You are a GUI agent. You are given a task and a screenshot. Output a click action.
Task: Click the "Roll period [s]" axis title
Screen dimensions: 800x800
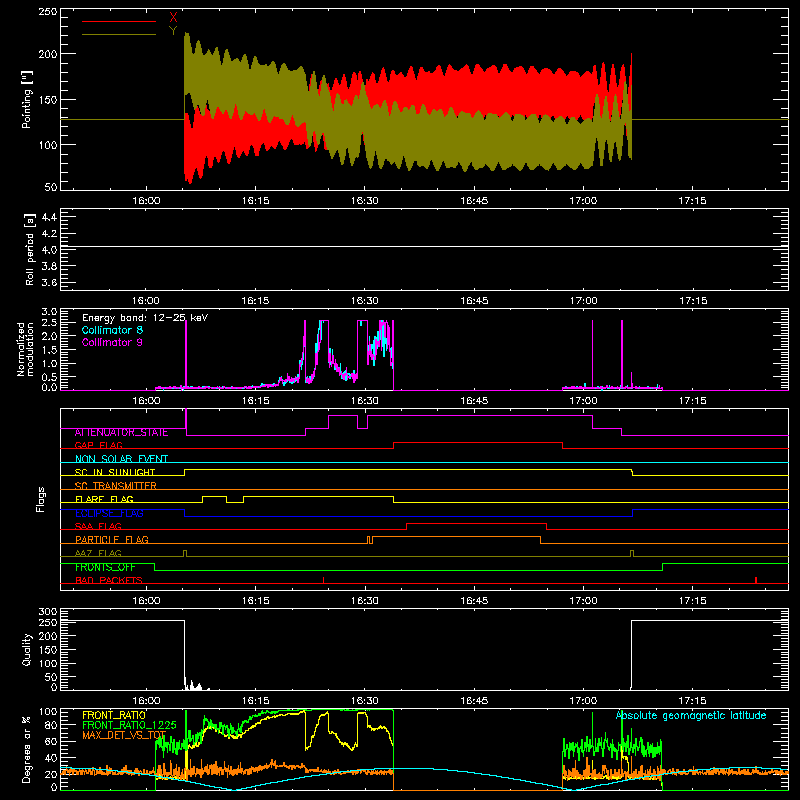[x=30, y=250]
